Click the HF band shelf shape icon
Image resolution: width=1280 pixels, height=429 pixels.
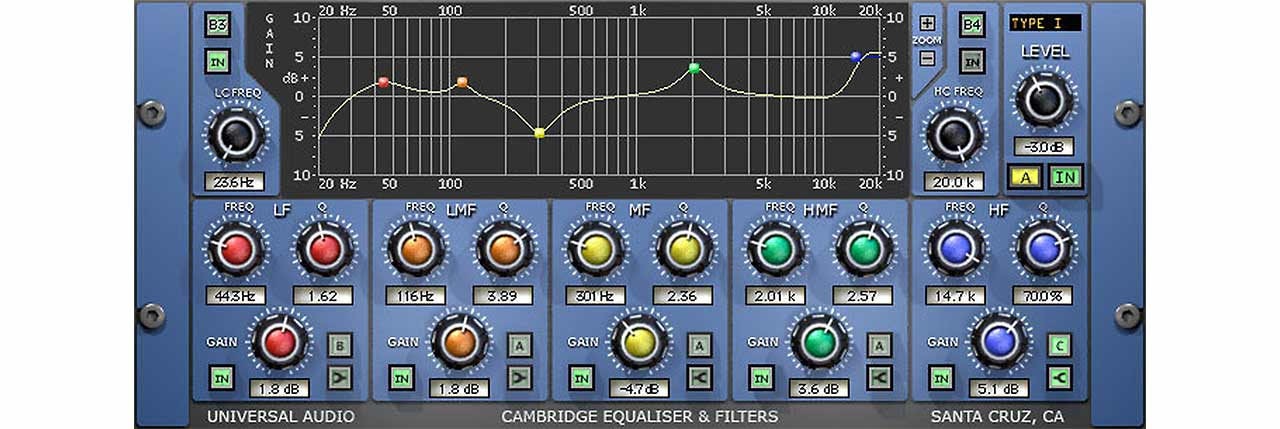[1059, 377]
